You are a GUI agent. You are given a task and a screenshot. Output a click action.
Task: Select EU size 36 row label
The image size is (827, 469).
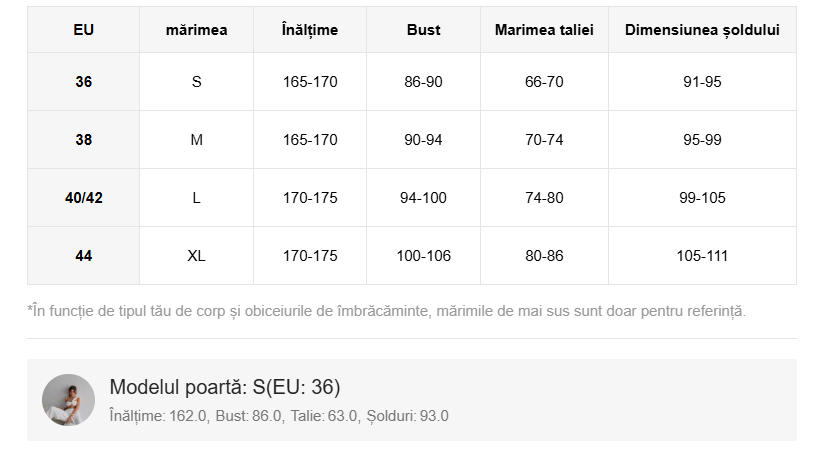[83, 82]
